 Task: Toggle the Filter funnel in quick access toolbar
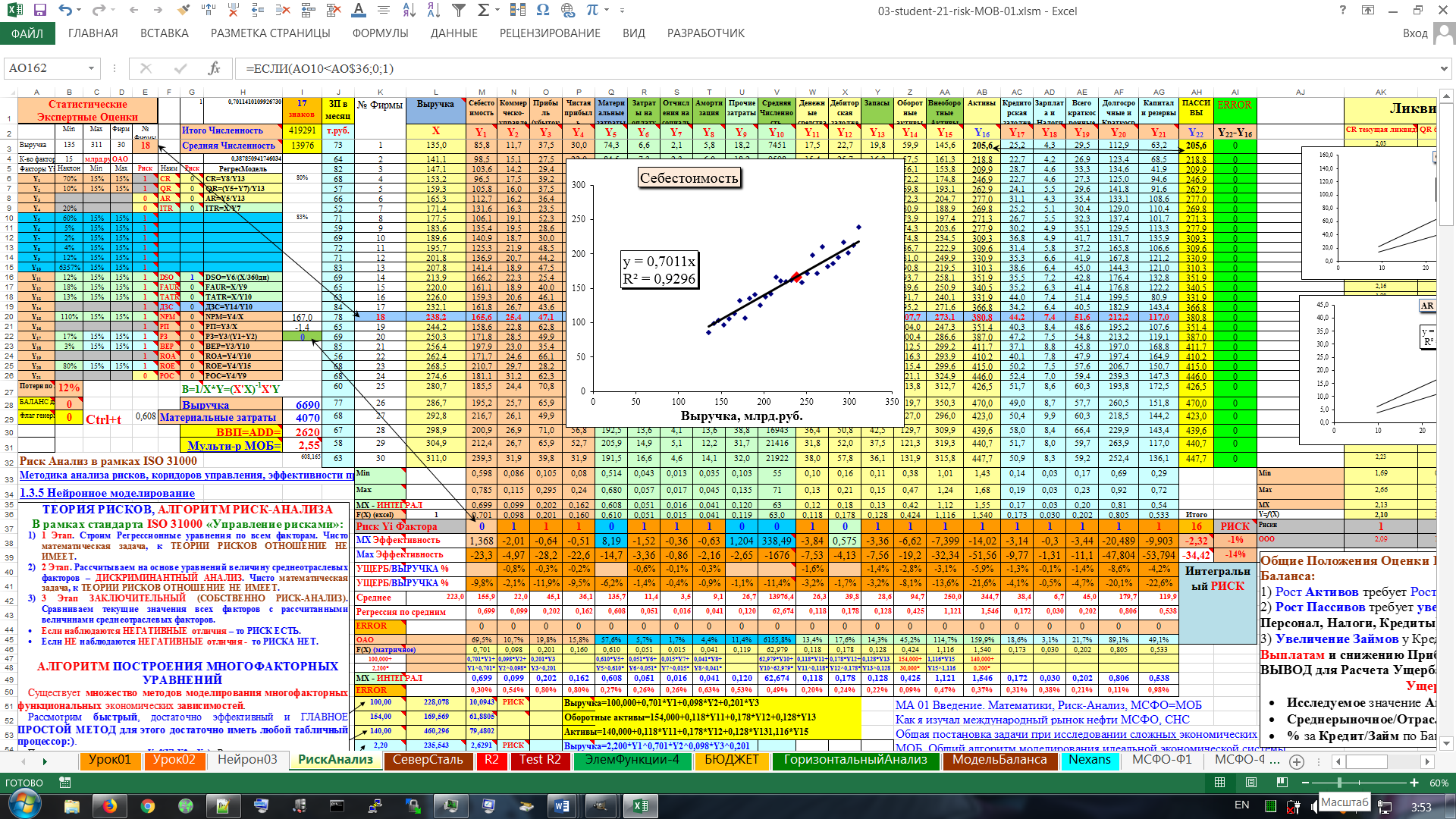coord(459,11)
